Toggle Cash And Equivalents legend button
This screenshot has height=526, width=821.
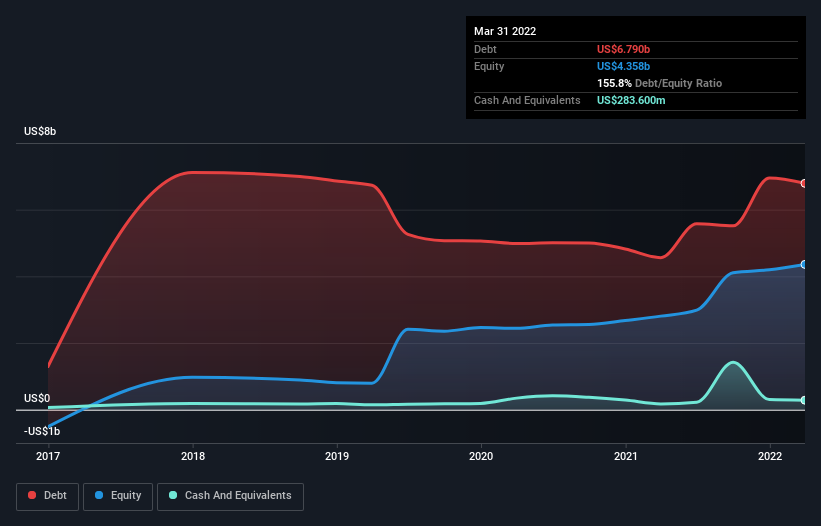(x=230, y=496)
